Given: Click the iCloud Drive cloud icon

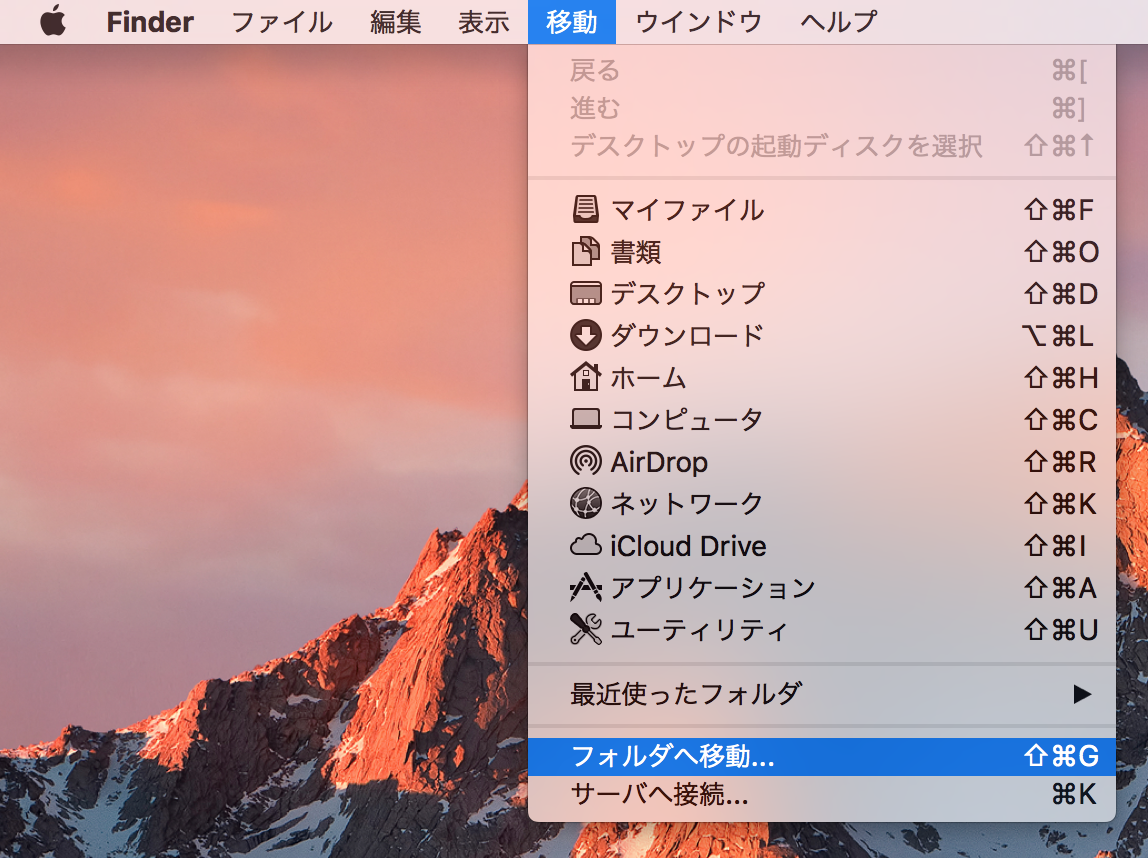Looking at the screenshot, I should click(585, 545).
